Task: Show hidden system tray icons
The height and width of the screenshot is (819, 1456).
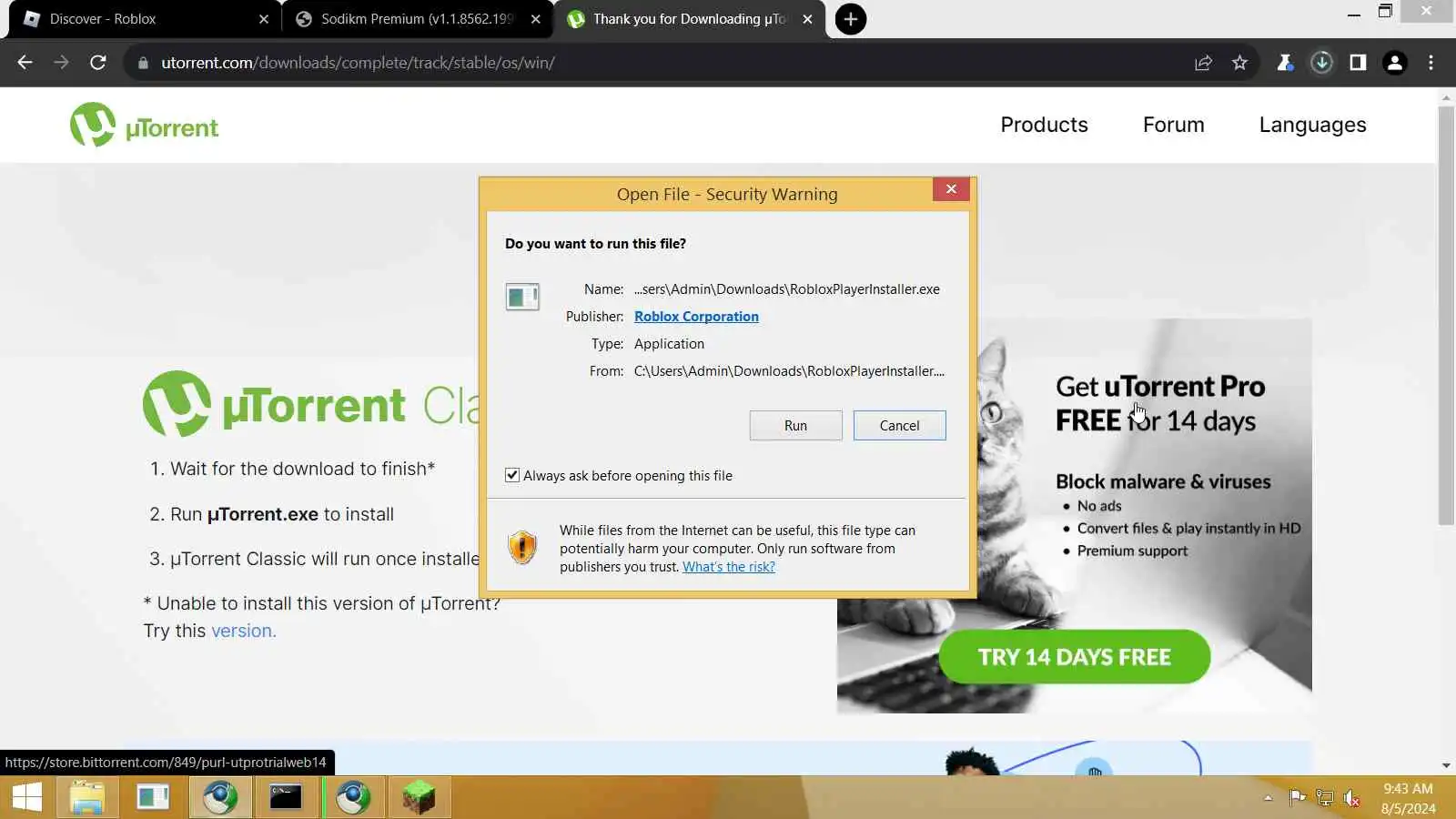Action: point(1268,798)
